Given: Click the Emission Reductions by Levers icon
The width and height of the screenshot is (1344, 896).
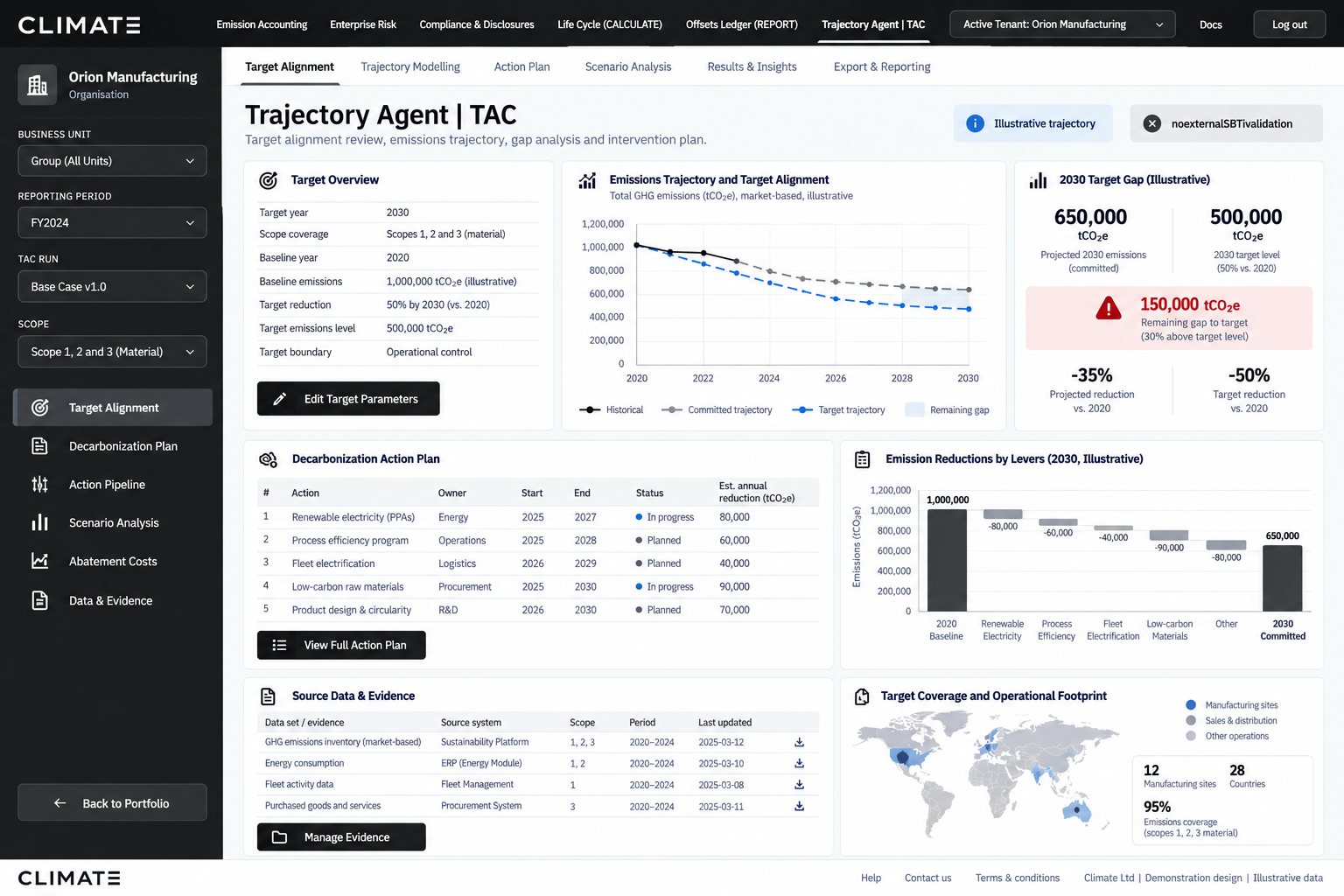Looking at the screenshot, I should [x=862, y=459].
